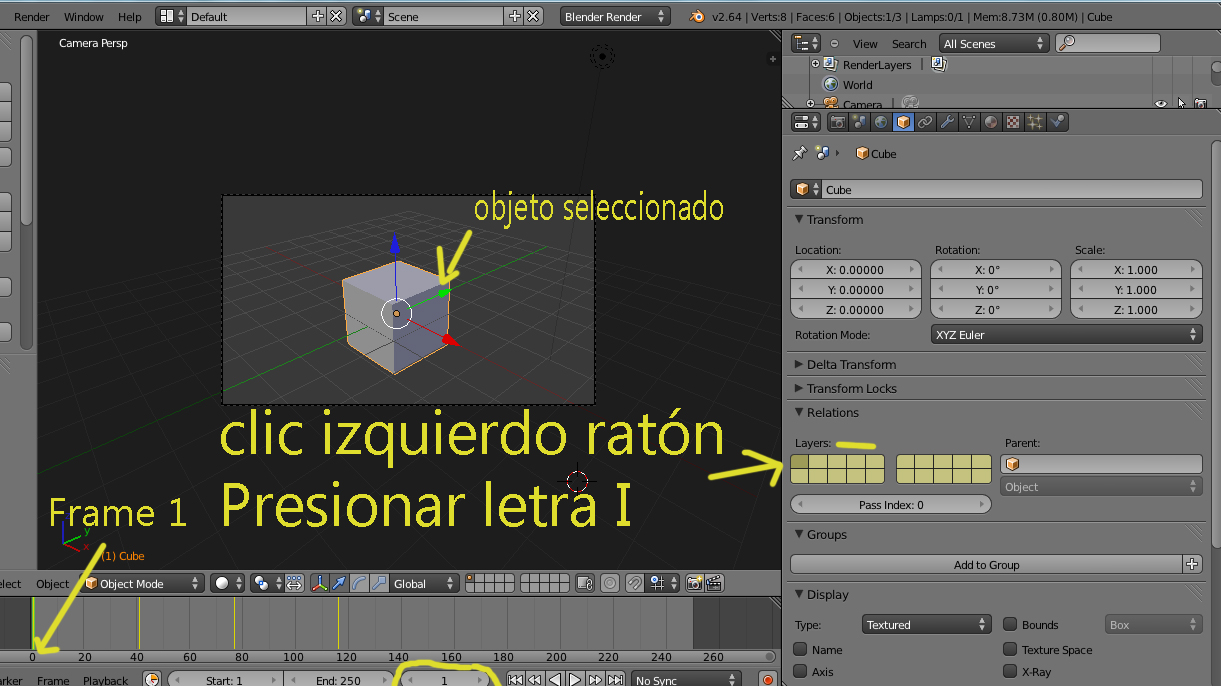Open the Global transform orientation dropdown
Viewport: 1221px width, 686px height.
point(425,583)
